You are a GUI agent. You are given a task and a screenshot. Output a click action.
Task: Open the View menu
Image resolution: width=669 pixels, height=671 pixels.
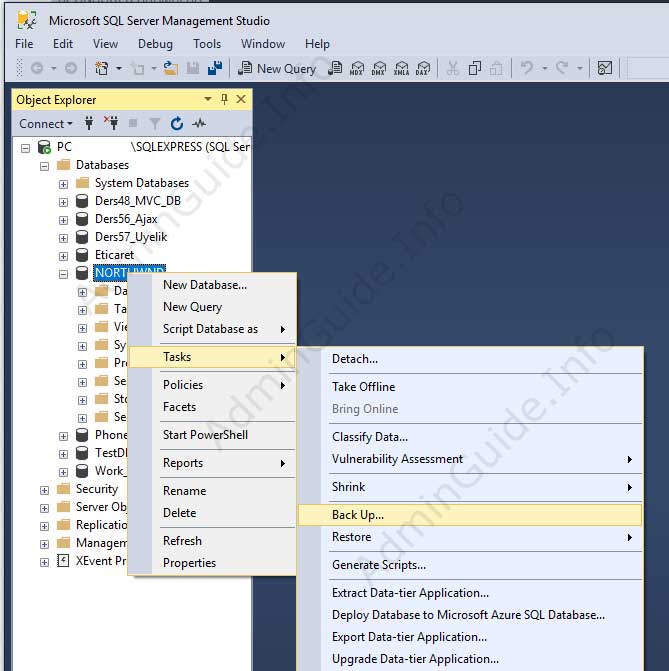coord(105,44)
